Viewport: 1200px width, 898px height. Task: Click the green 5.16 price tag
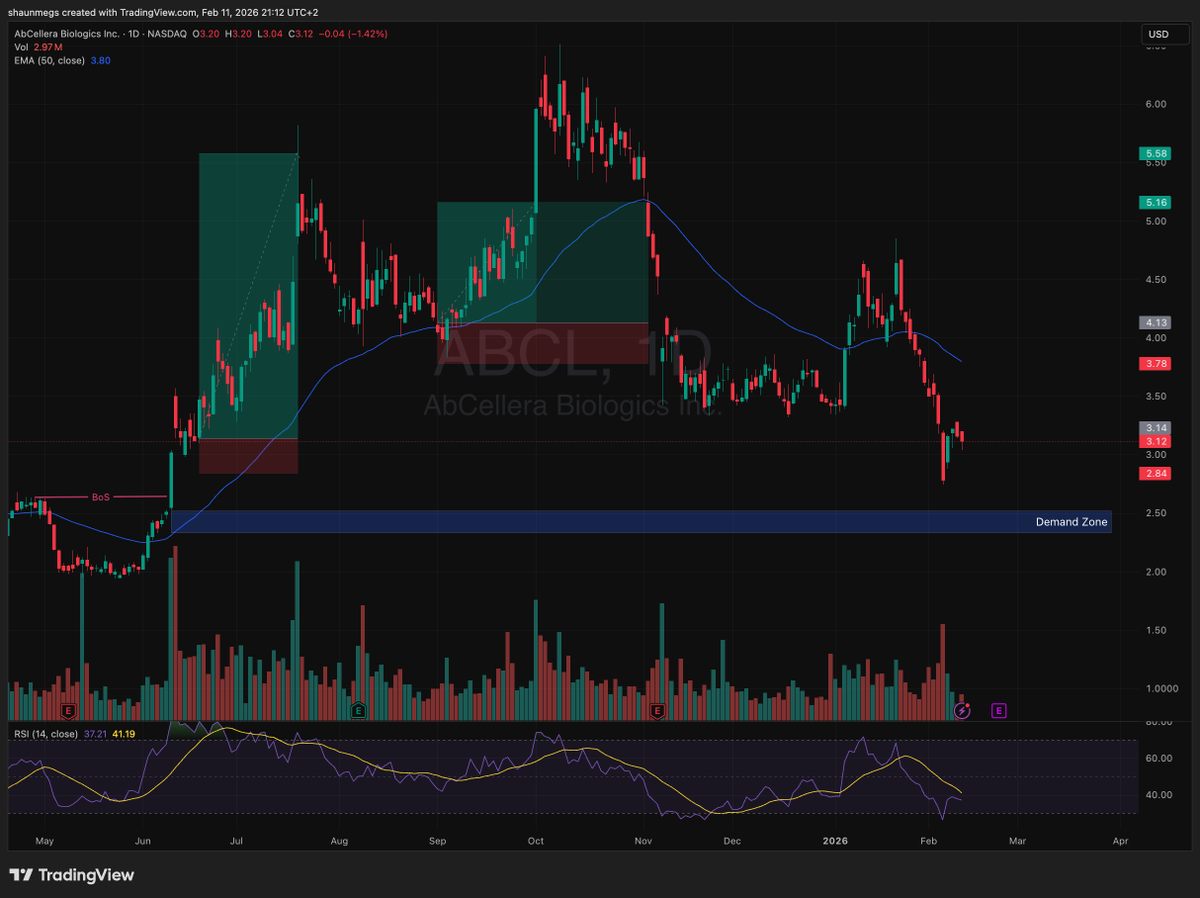click(x=1157, y=202)
